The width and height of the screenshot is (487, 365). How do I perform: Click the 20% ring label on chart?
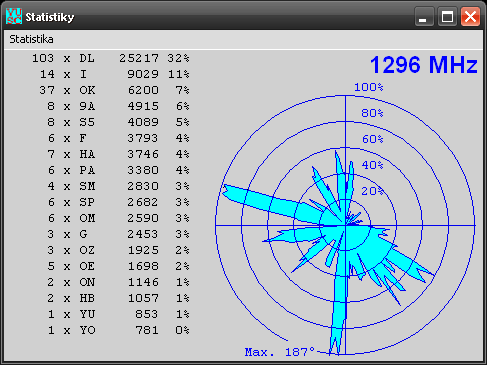coord(373,191)
